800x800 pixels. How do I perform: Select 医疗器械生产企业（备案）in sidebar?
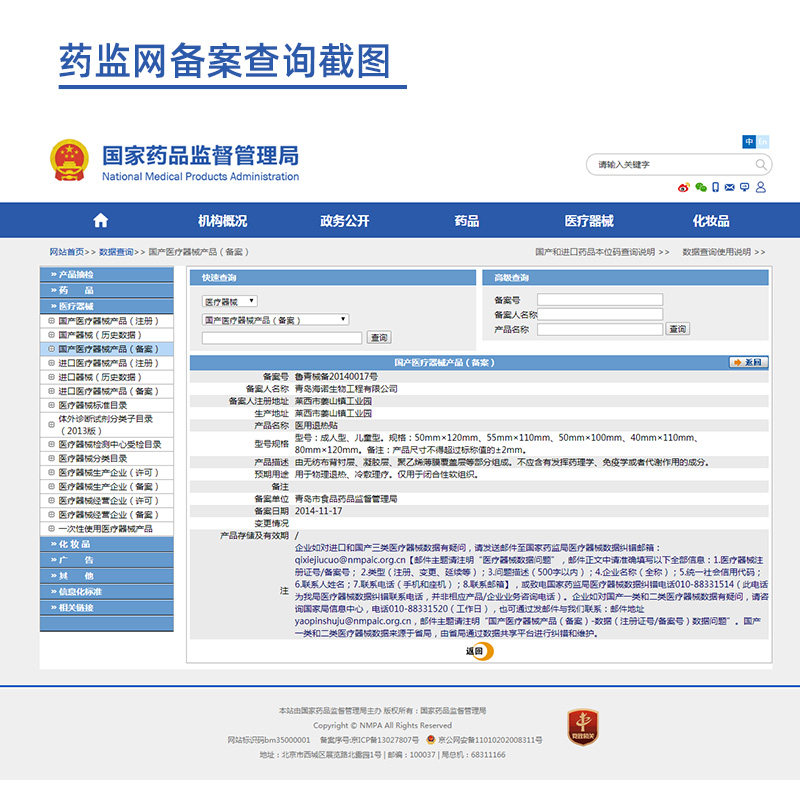point(107,487)
